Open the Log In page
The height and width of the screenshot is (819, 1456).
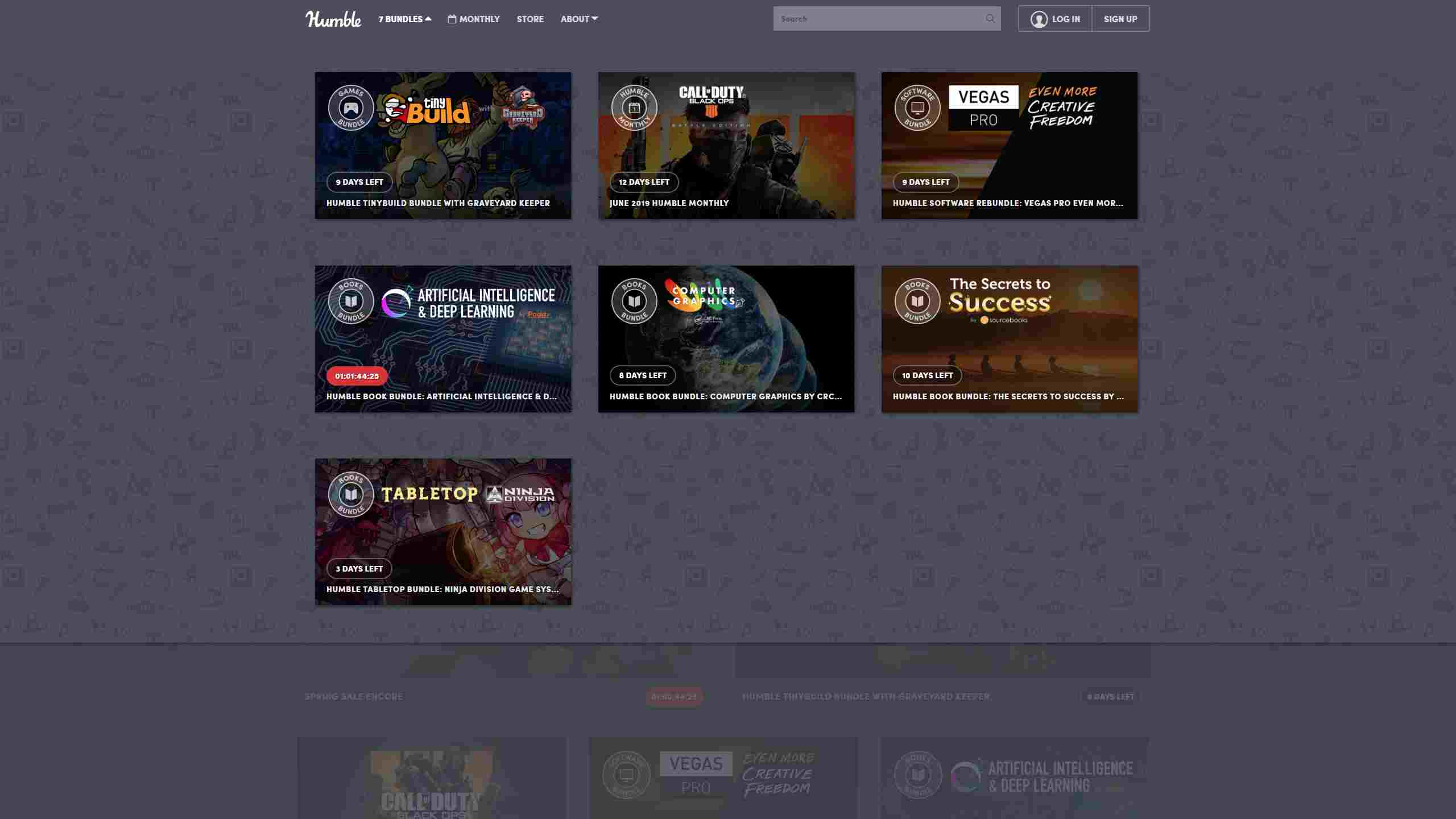coord(1055,19)
